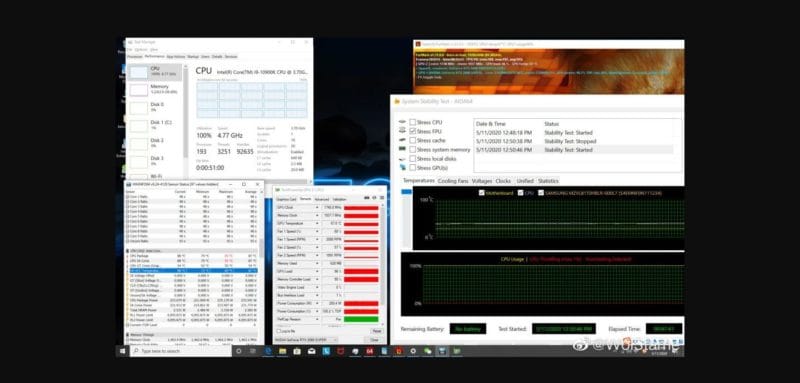Collapse the CPU [#0] group in HWiNFO
Viewport: 800px width, 383px height.
(x=128, y=250)
